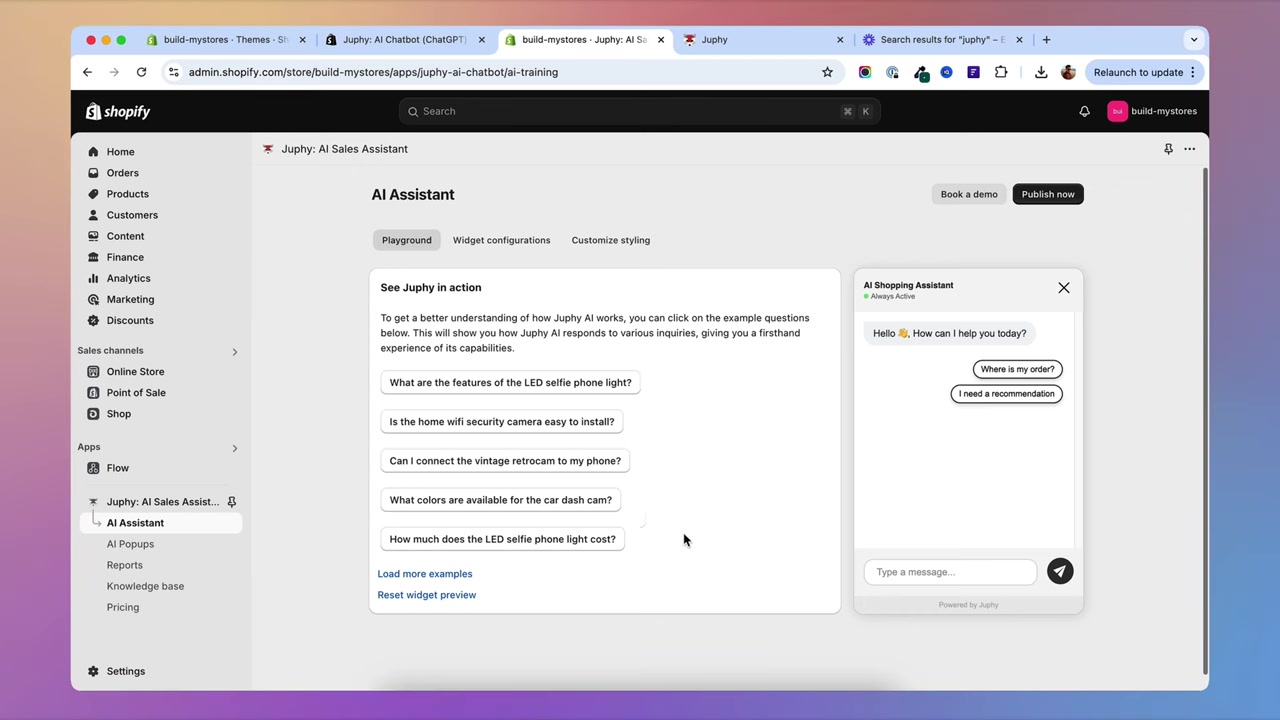Open Discounts section
Viewport: 1280px width, 720px height.
pos(130,320)
